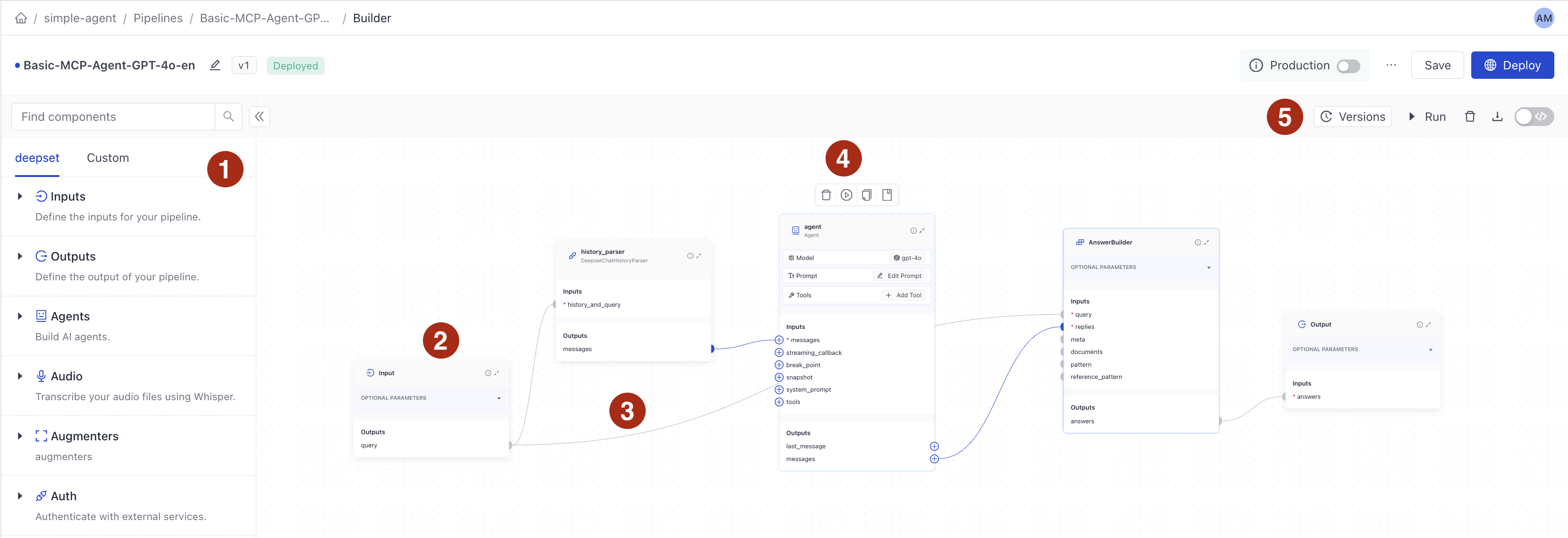Delete the agent node using the floating trash icon
1568x538 pixels.
[x=826, y=195]
